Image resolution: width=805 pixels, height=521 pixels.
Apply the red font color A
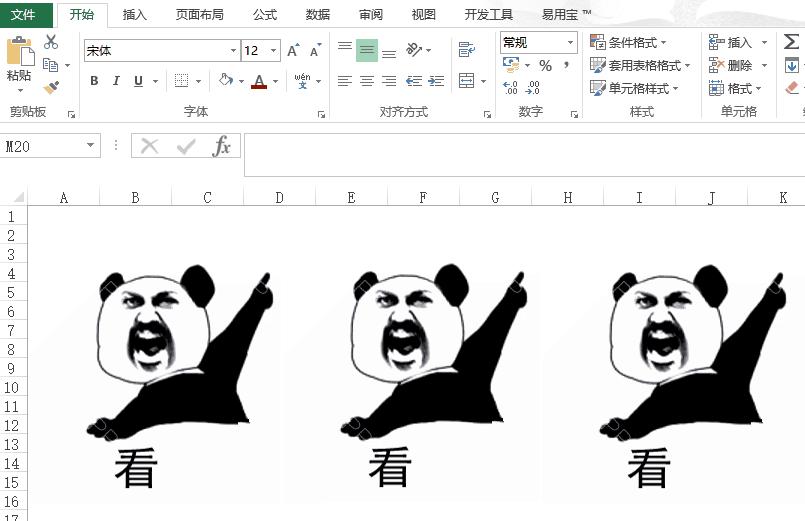point(259,81)
